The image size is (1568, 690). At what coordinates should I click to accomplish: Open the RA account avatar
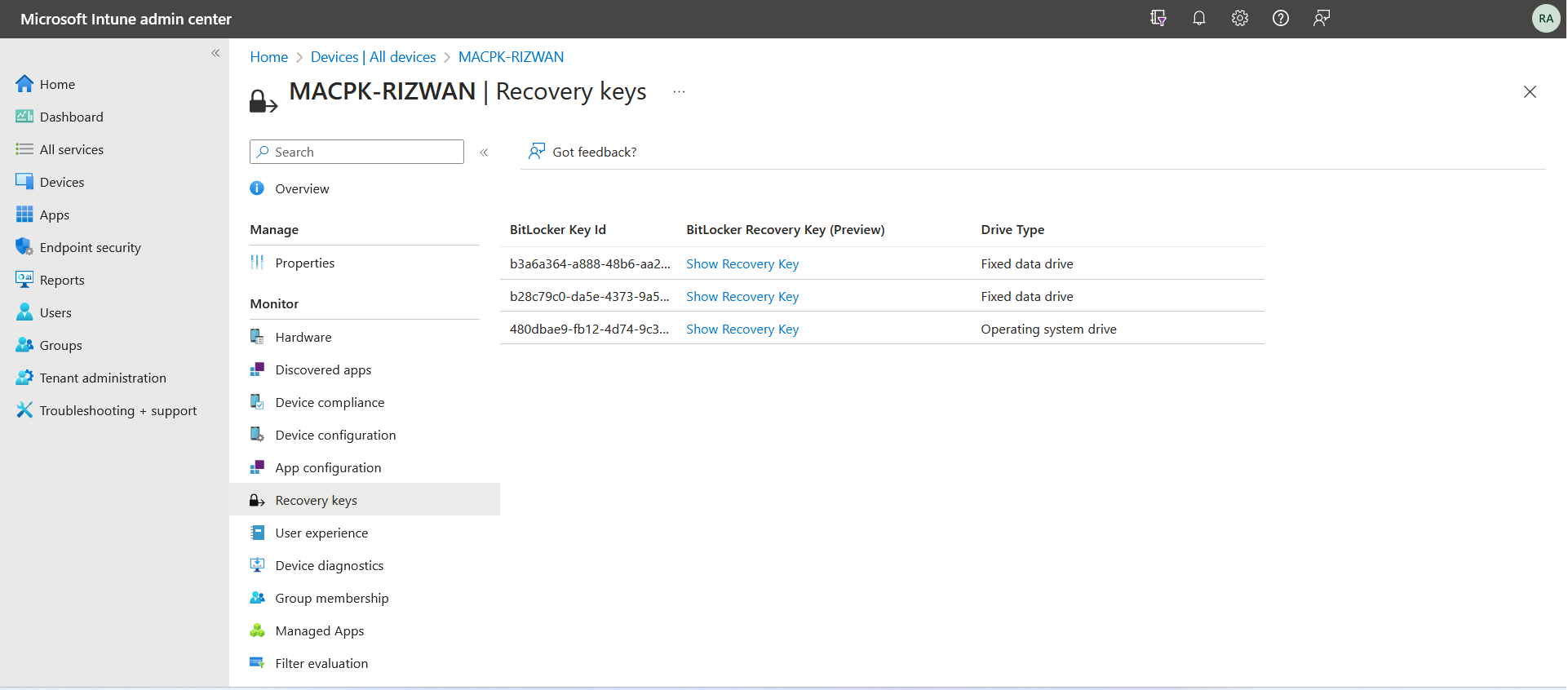(1545, 18)
